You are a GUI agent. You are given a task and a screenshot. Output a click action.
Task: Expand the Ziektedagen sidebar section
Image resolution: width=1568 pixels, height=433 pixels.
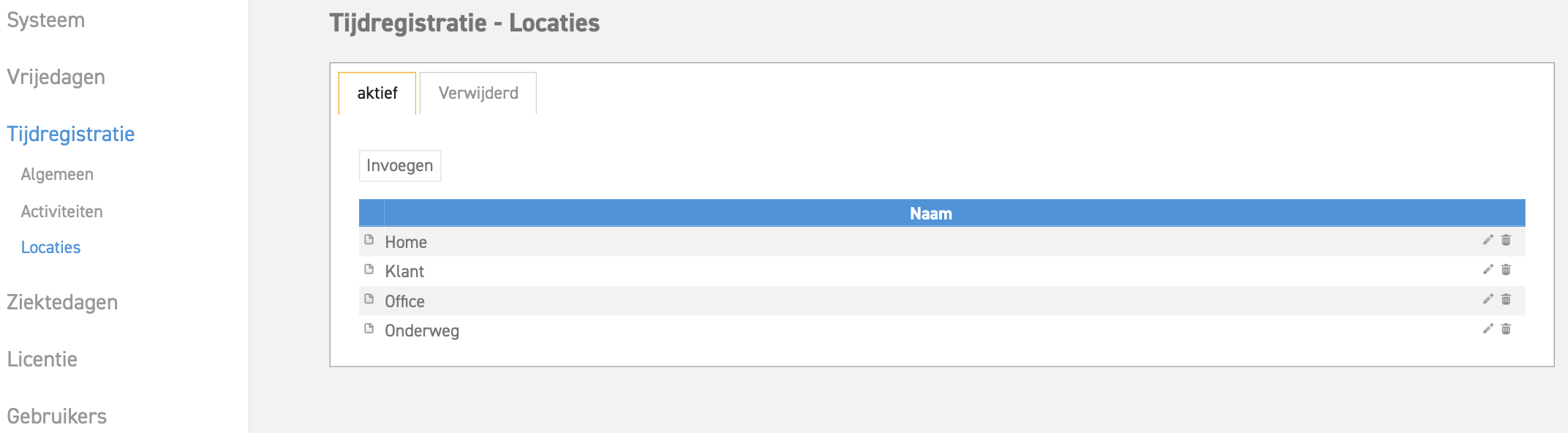click(x=62, y=302)
